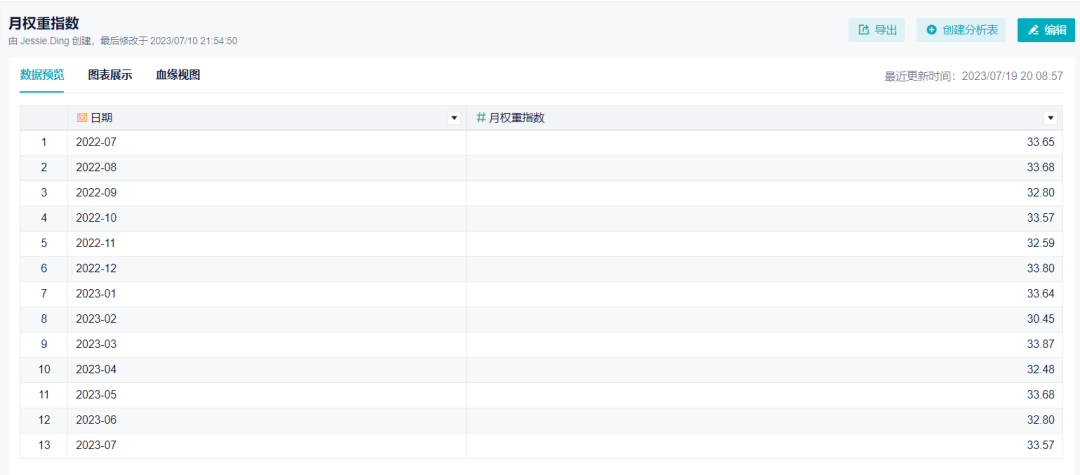Click the date cell 2023-07

point(267,445)
